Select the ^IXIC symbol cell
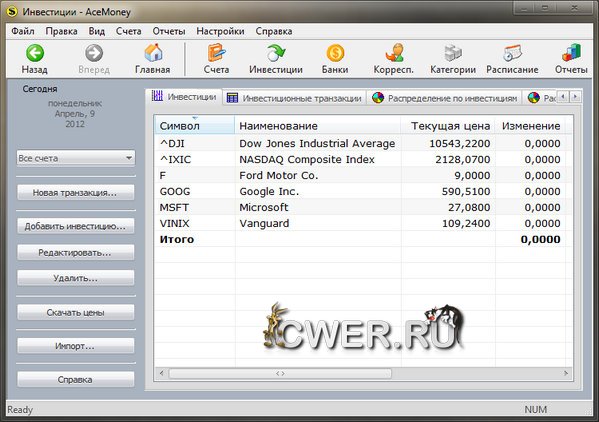The width and height of the screenshot is (599, 422). click(175, 160)
